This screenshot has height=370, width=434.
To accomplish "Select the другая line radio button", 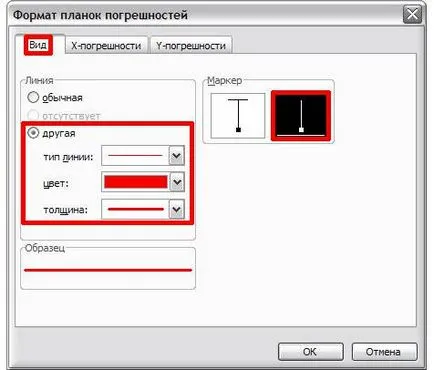I will 33,133.
